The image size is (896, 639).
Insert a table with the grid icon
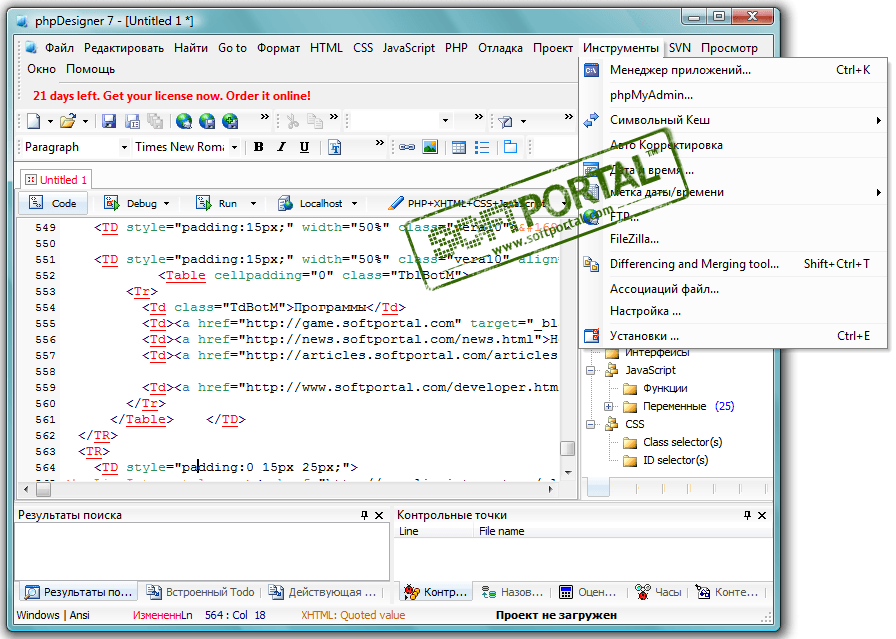(x=458, y=147)
